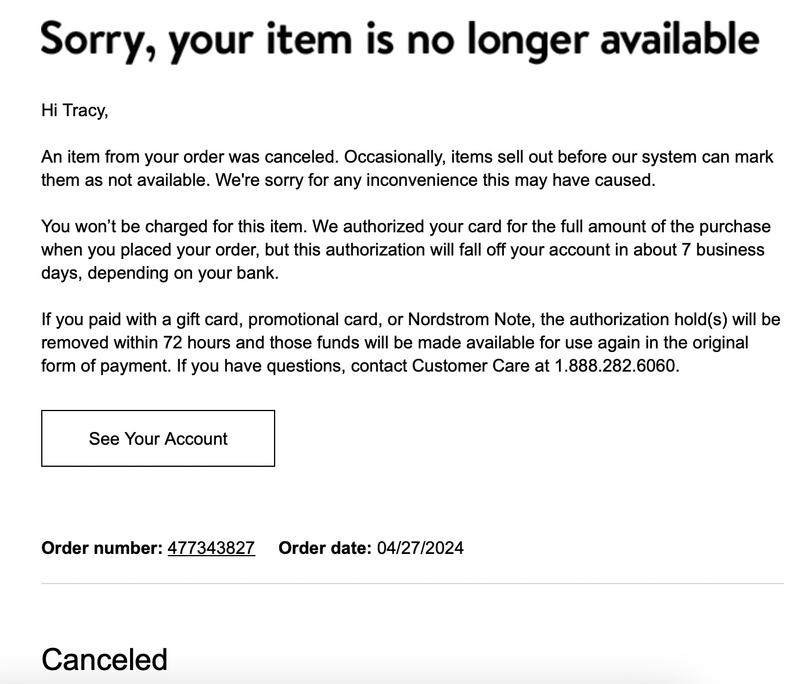Click the phrase "If you paid with a gift card"
Screen dimensions: 800x684
tap(140, 320)
